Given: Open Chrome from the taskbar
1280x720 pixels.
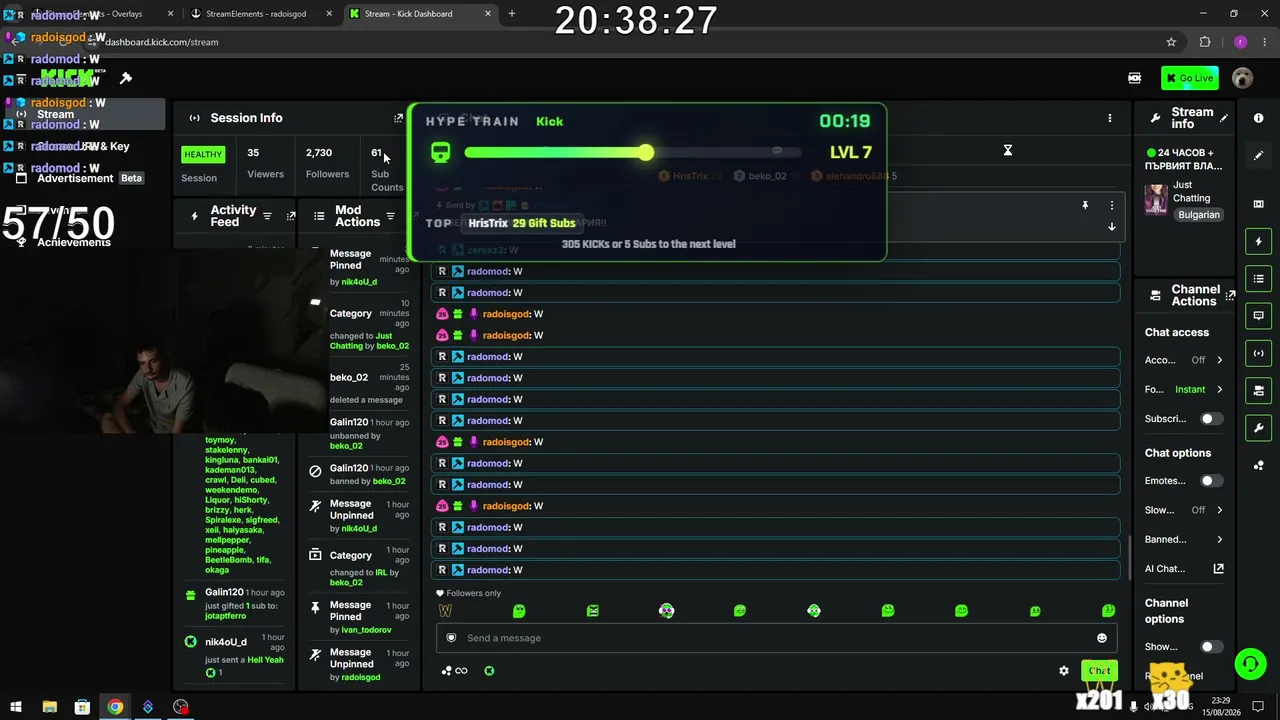Looking at the screenshot, I should (x=115, y=707).
